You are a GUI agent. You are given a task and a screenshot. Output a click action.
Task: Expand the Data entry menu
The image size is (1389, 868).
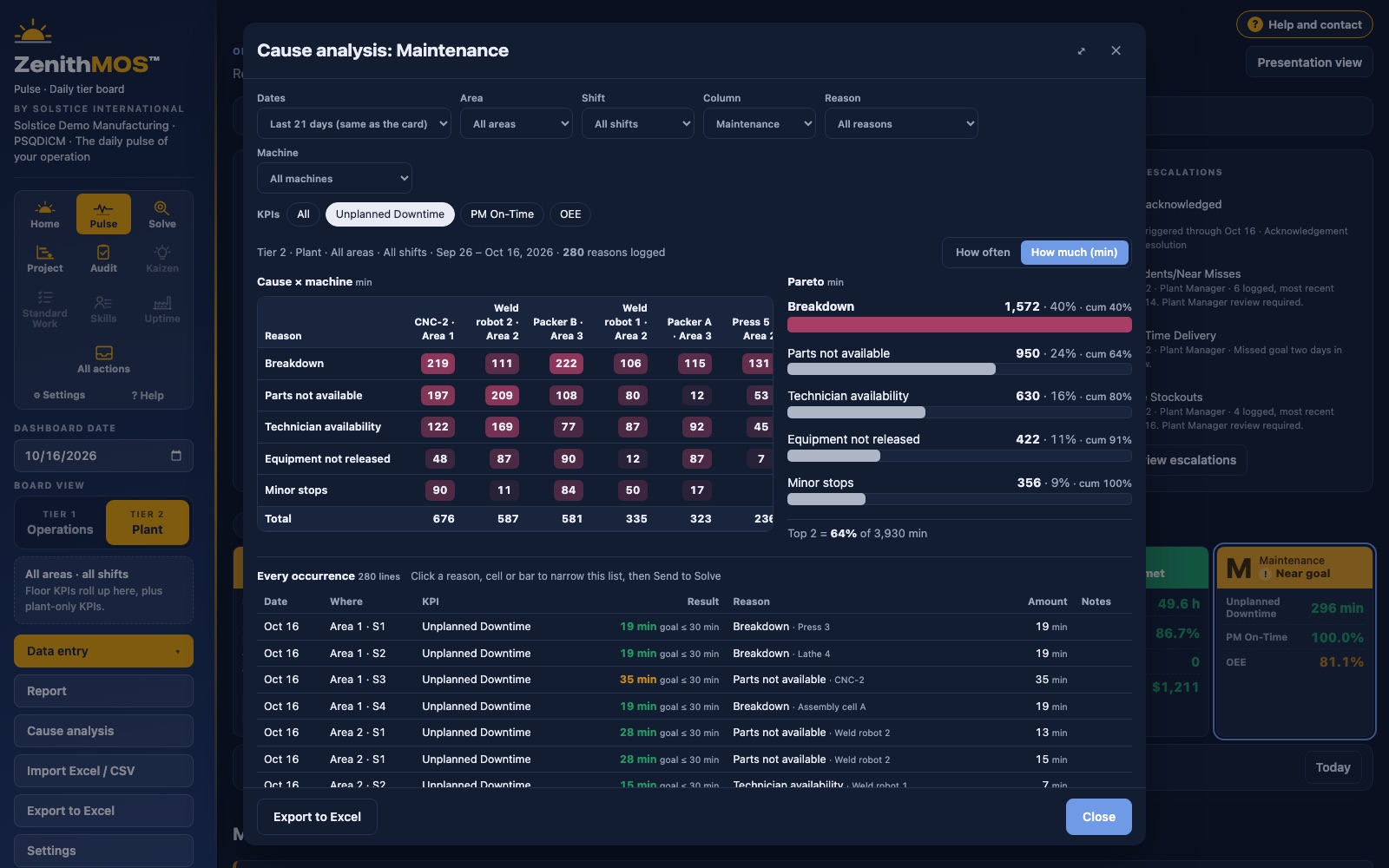pyautogui.click(x=103, y=651)
